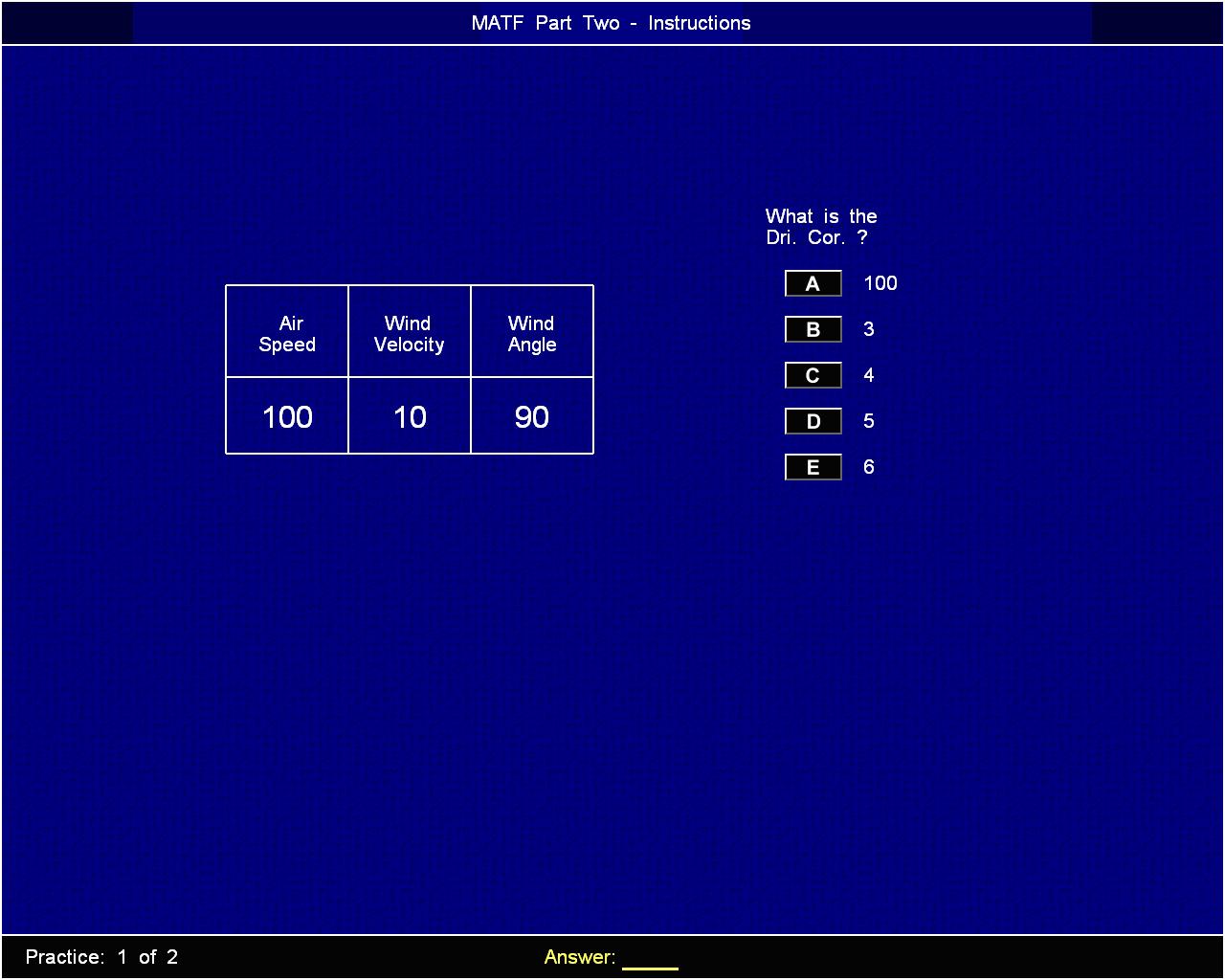The image size is (1225, 980).
Task: Select the Wind Angle cell showing 90
Action: click(x=532, y=417)
